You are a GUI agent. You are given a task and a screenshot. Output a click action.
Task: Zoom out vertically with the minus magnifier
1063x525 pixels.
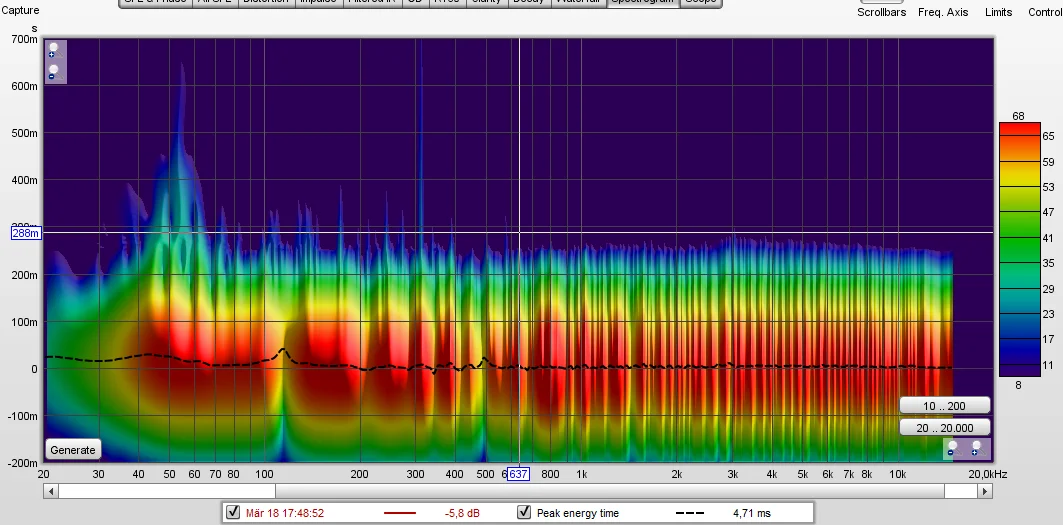[54, 72]
